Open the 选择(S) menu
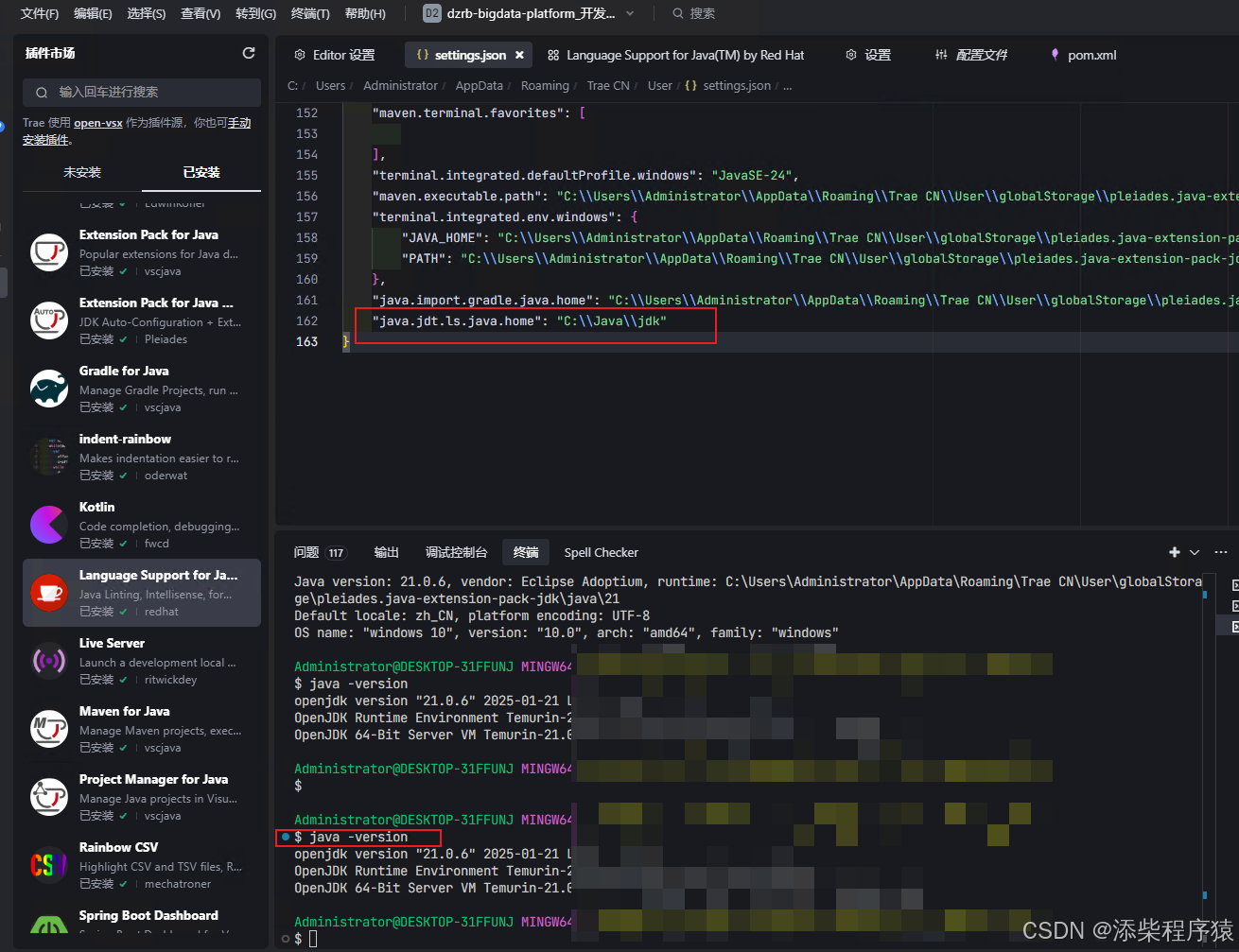 (x=147, y=13)
